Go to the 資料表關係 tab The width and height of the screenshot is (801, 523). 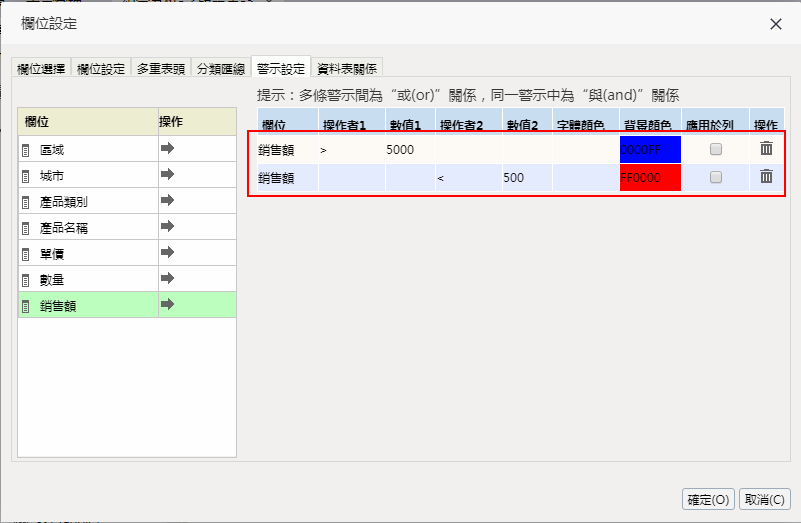click(347, 69)
